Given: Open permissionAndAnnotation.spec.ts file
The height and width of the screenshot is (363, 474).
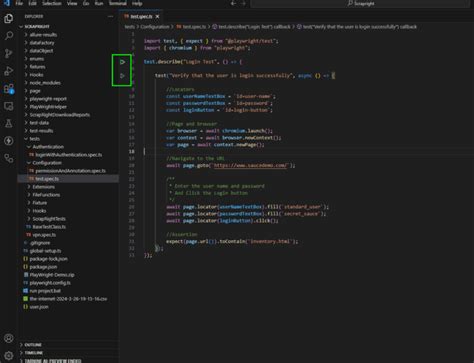Looking at the screenshot, I should 70,171.
